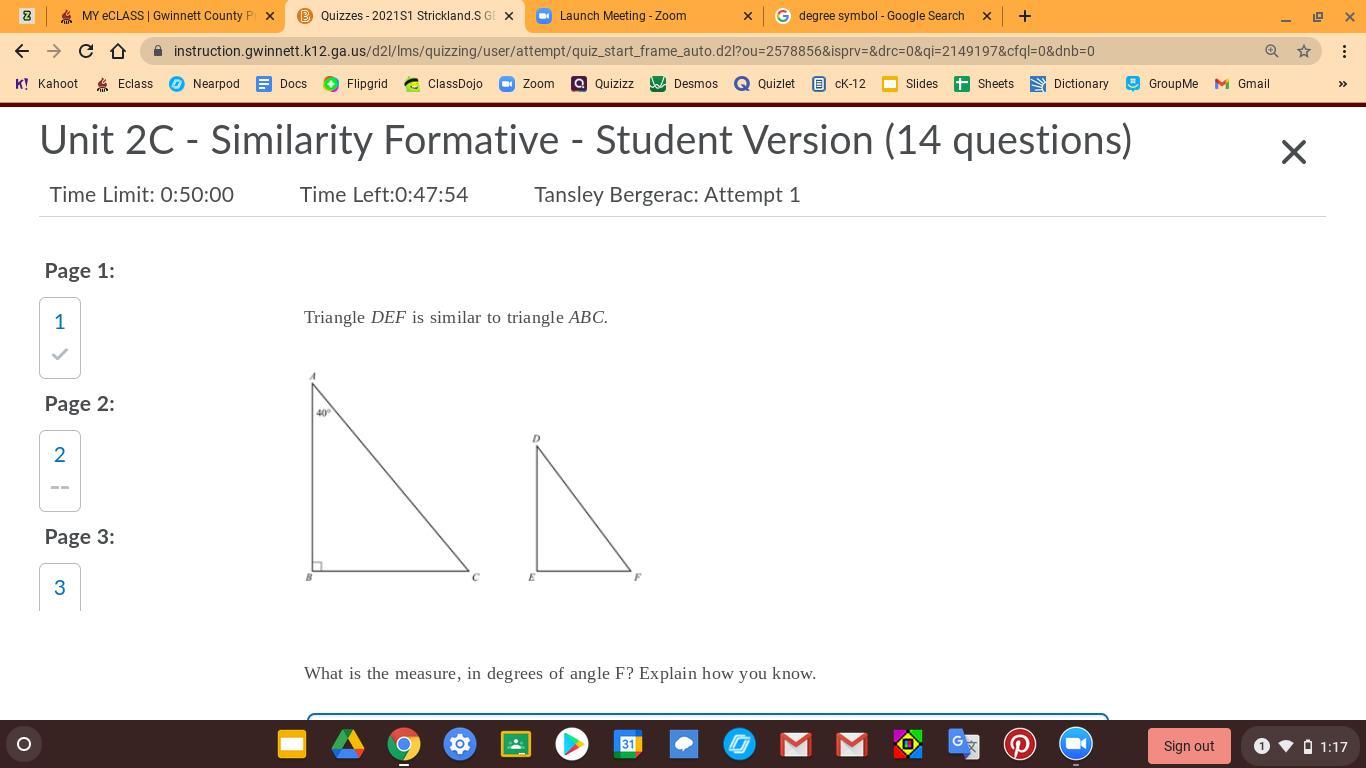
Task: Go forward to the next page
Action: (x=54, y=51)
